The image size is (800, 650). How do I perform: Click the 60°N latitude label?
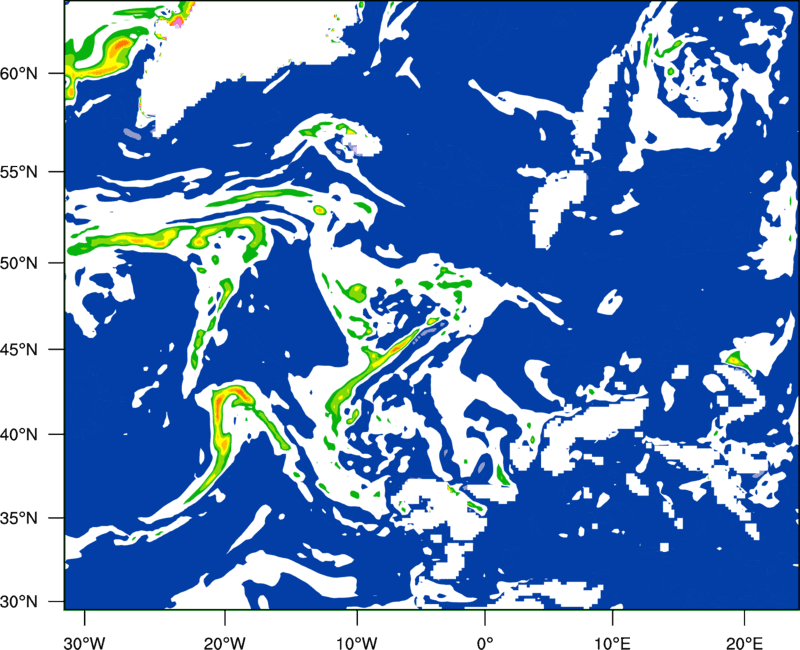[19, 74]
